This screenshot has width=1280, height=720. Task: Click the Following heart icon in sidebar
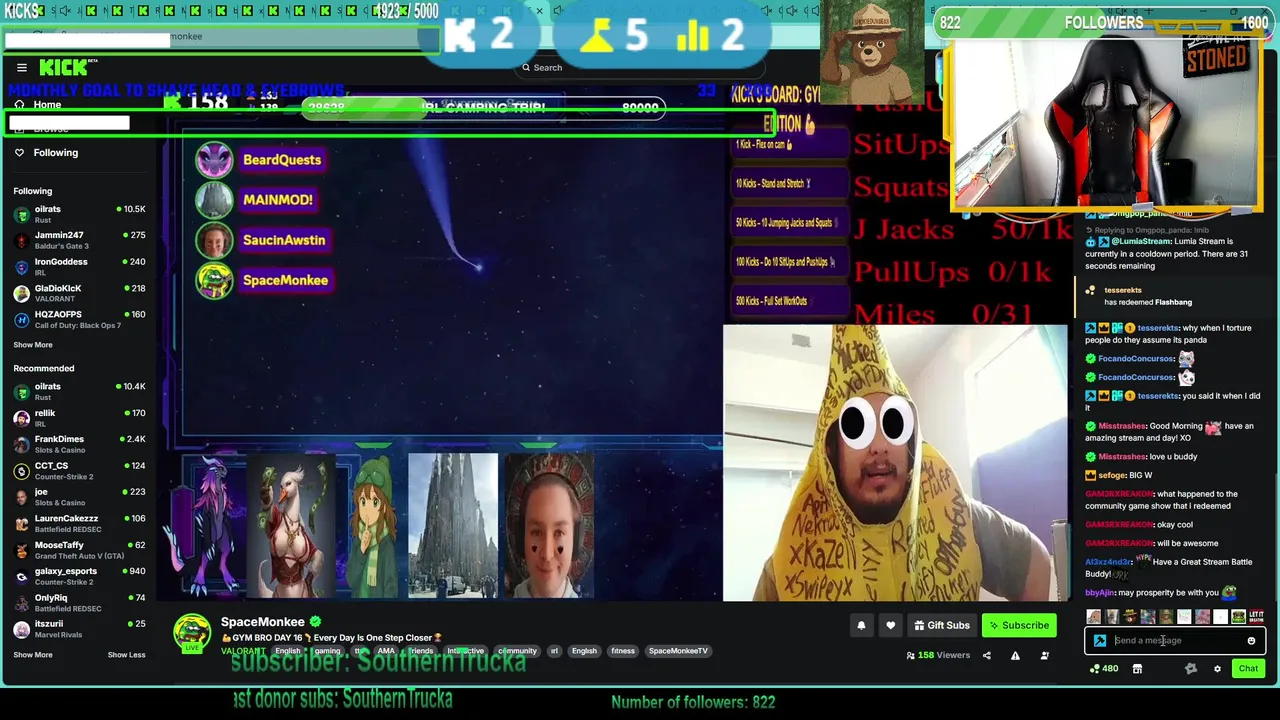point(19,153)
